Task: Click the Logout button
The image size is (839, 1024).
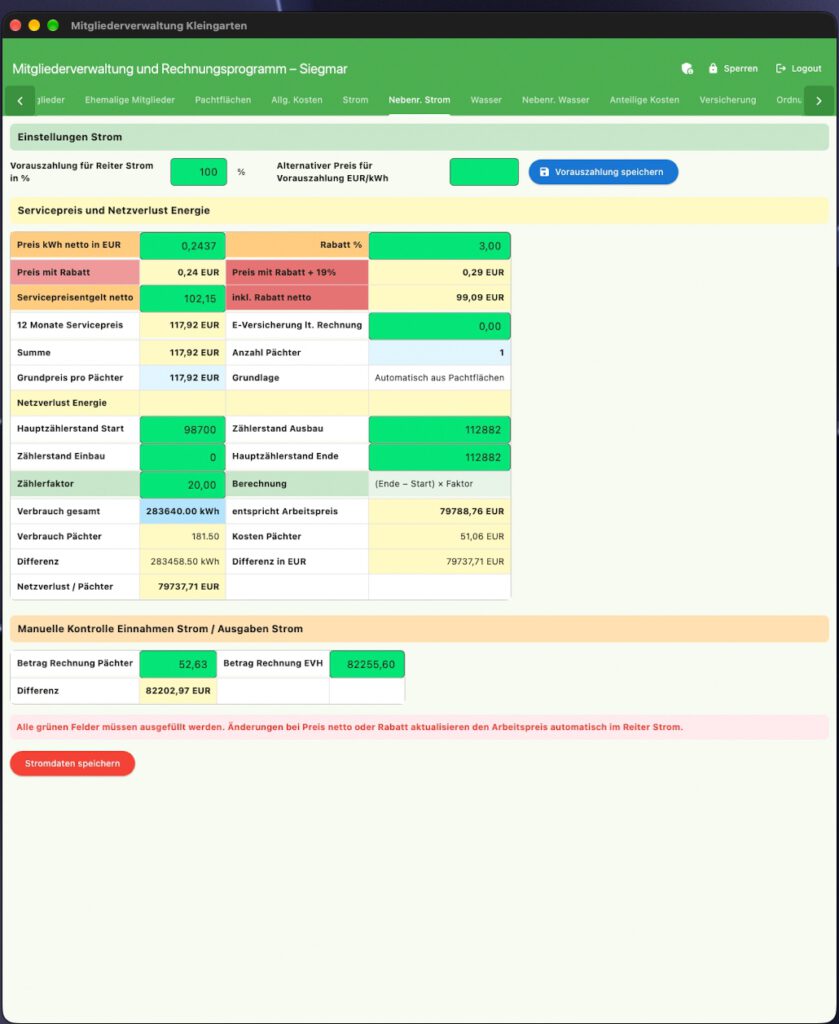Action: [x=799, y=69]
